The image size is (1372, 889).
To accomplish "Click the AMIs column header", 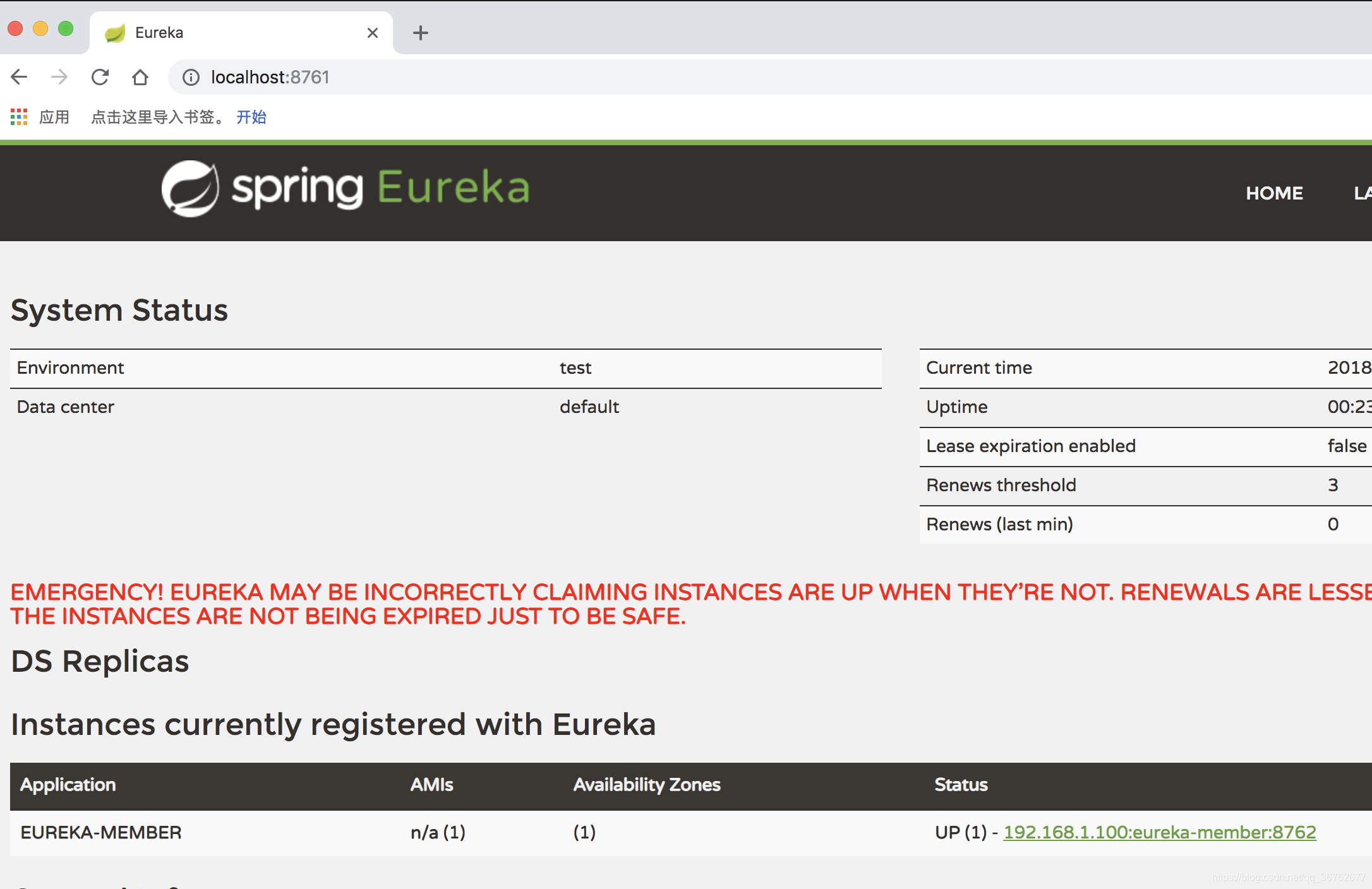I will (x=432, y=785).
